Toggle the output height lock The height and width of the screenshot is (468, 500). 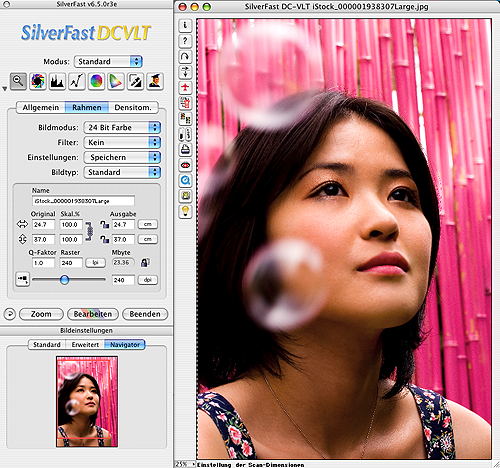click(105, 239)
